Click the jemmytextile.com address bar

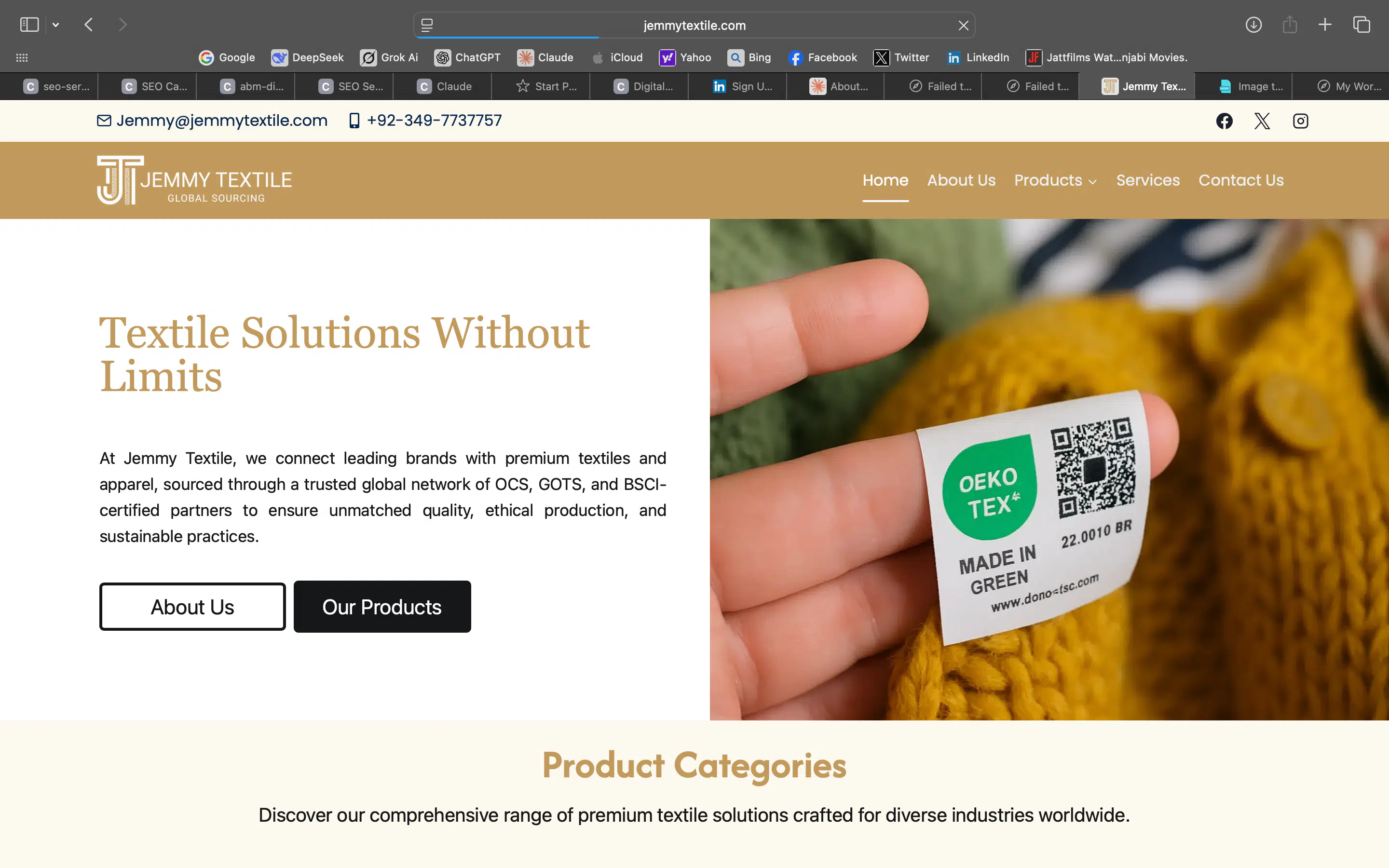click(x=694, y=25)
